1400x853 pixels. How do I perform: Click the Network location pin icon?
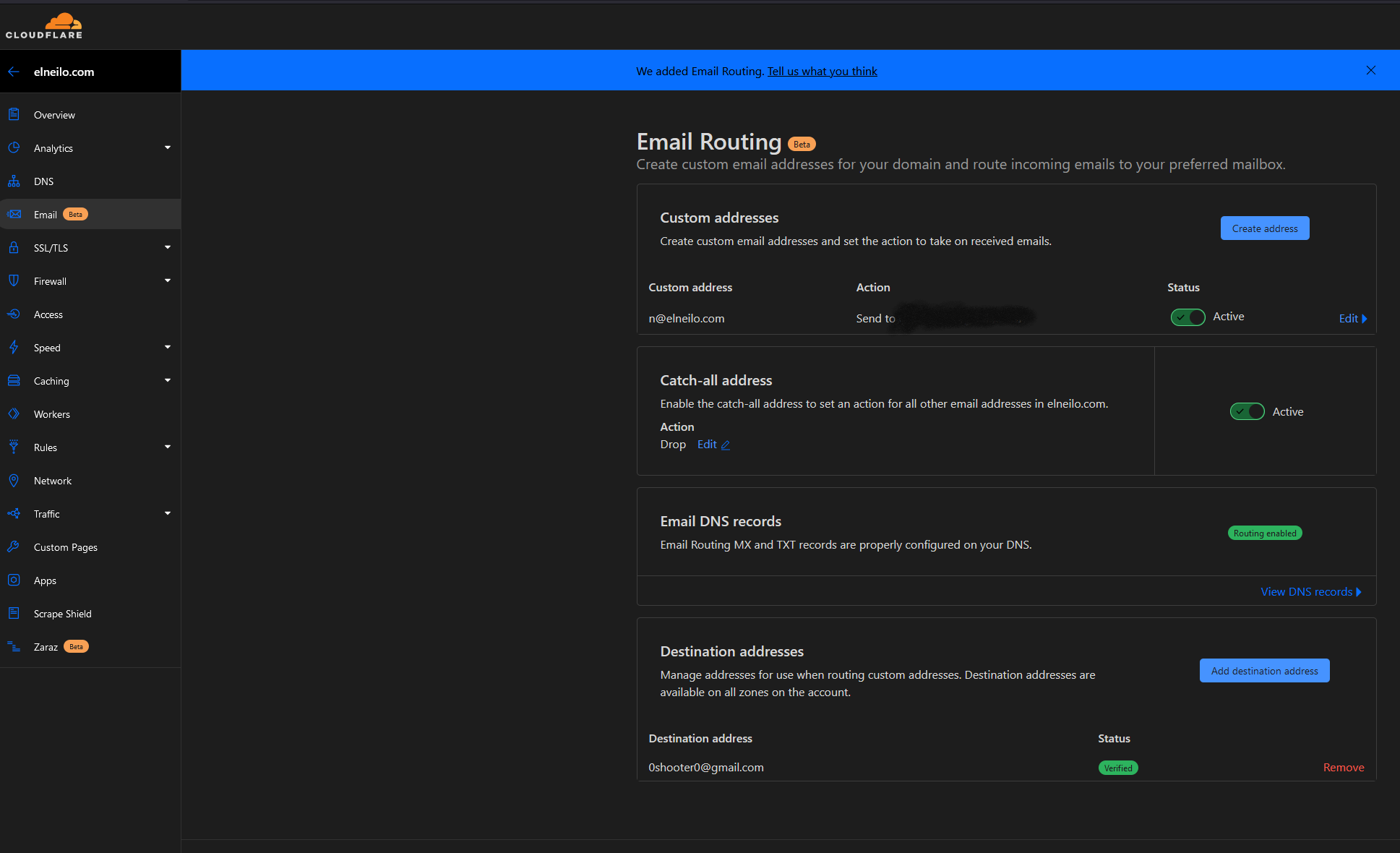(14, 481)
